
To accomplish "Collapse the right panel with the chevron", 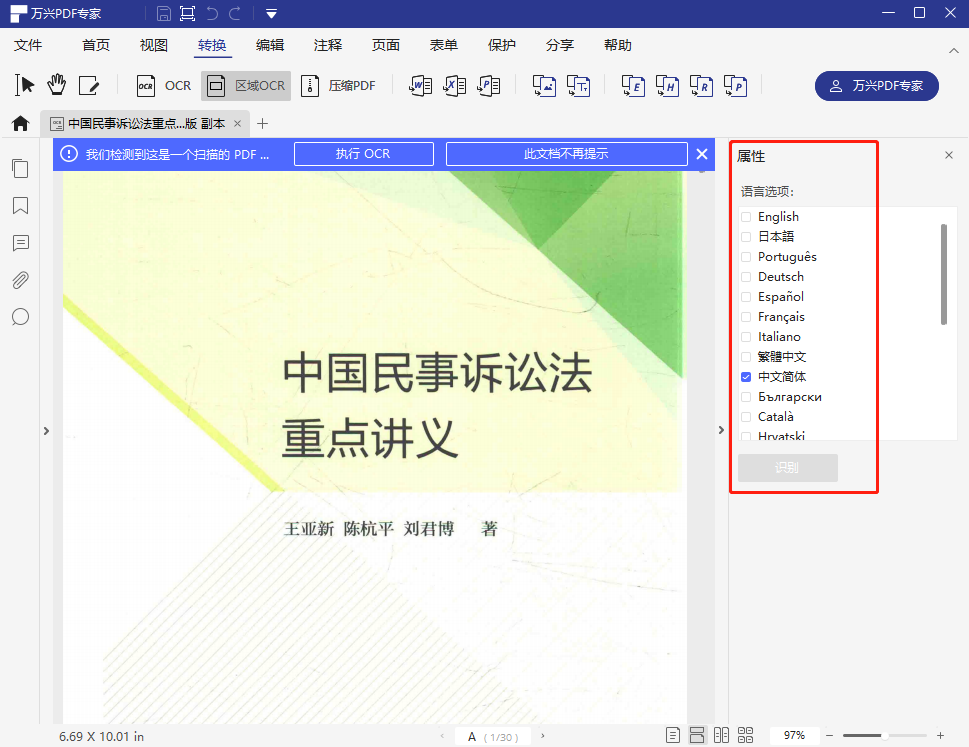I will pyautogui.click(x=722, y=430).
